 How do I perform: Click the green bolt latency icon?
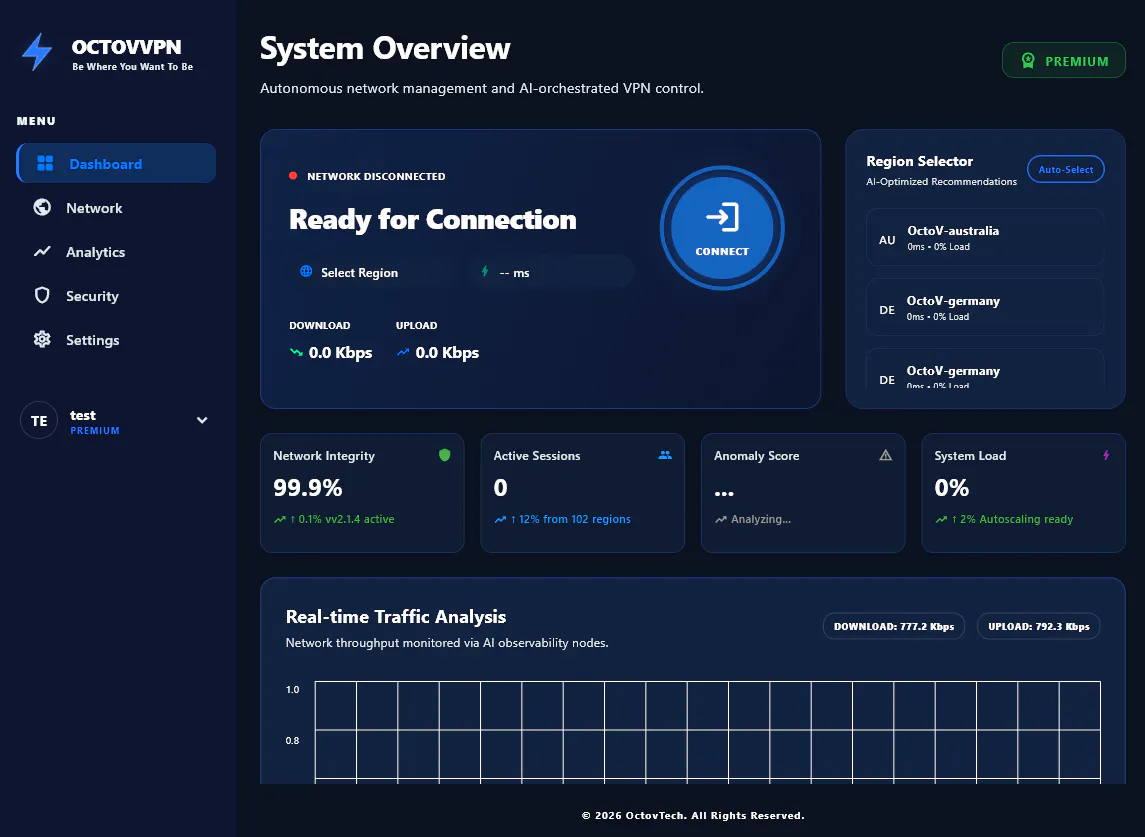click(x=485, y=272)
